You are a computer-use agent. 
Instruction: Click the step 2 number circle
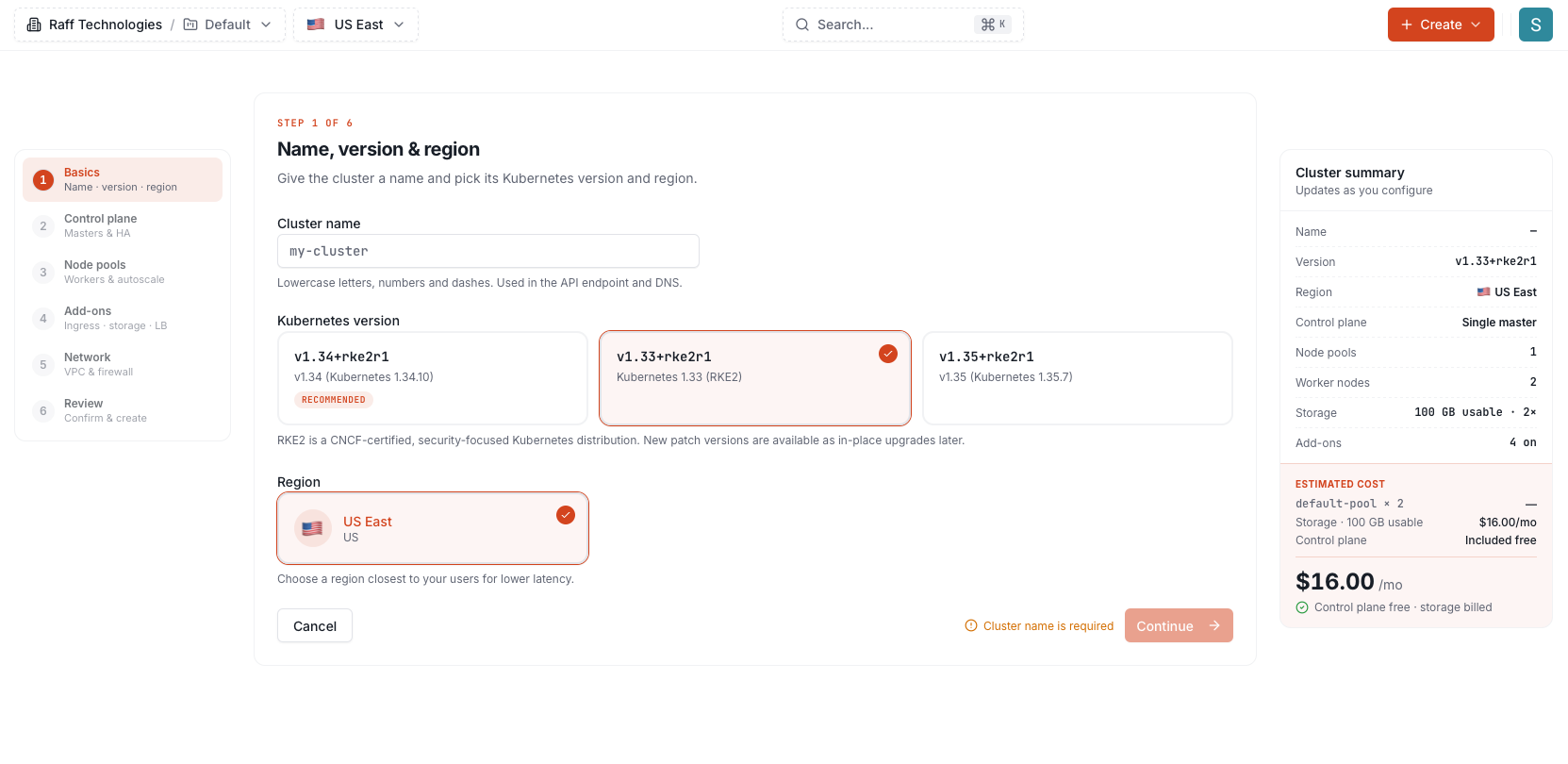[43, 226]
